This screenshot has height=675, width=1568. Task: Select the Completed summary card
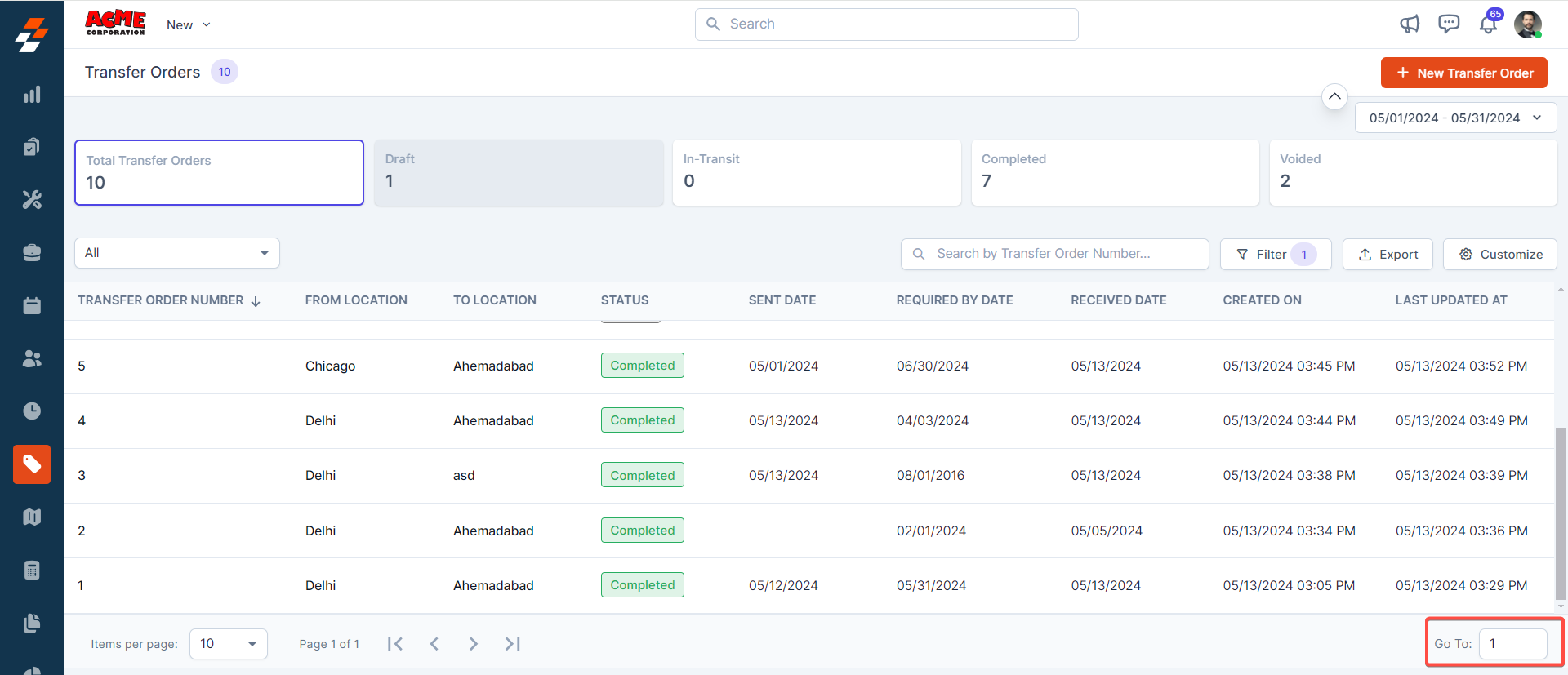point(1115,172)
